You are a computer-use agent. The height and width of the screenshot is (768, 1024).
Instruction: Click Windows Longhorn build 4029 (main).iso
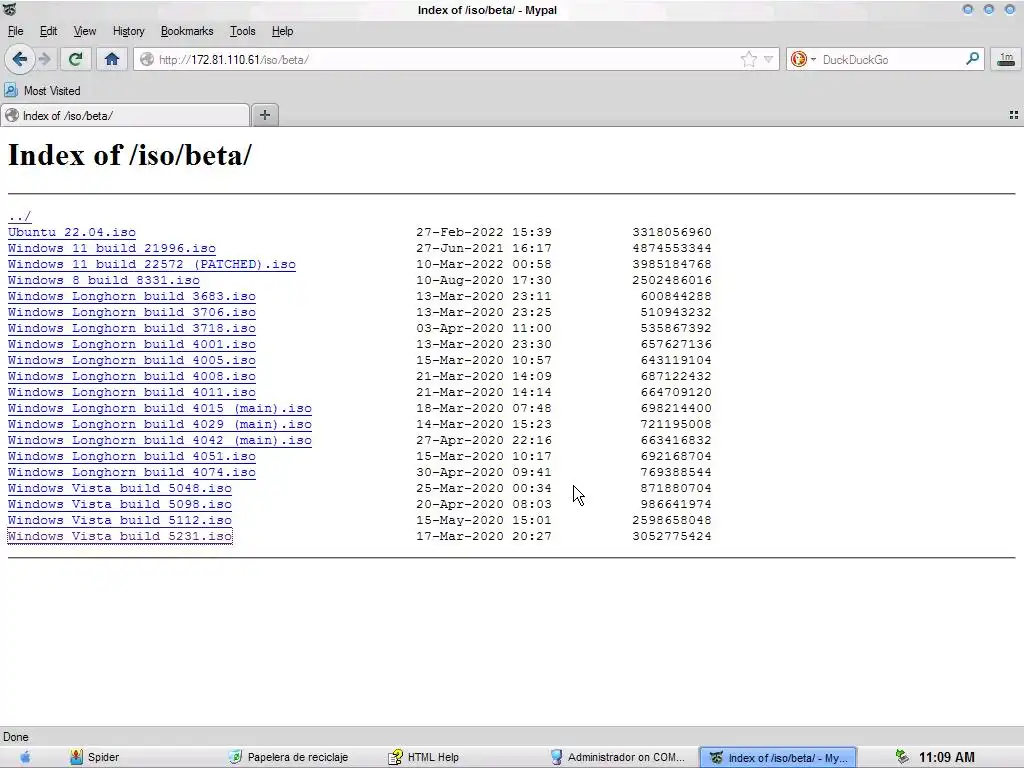(x=160, y=424)
